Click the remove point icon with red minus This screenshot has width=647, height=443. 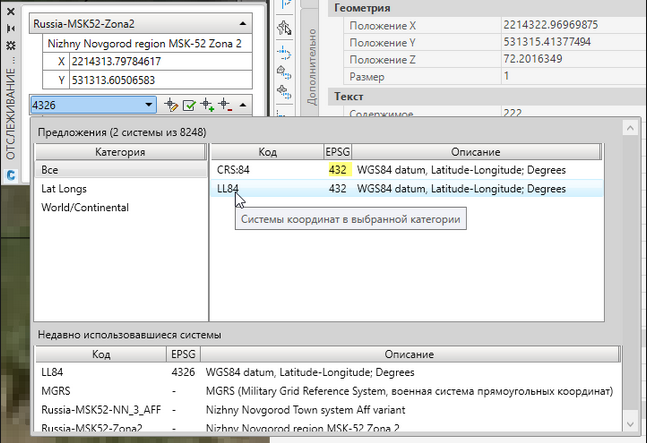[225, 104]
